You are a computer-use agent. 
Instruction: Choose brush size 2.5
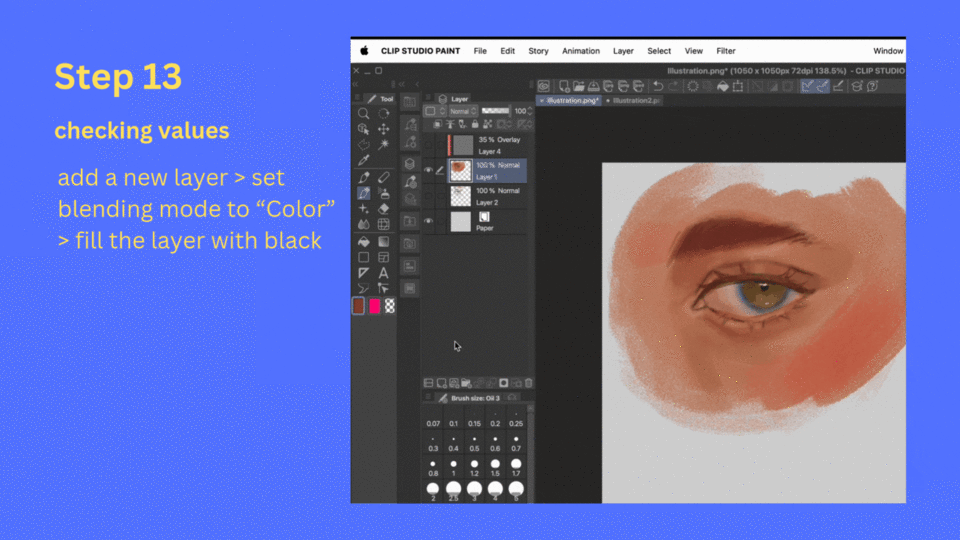click(454, 492)
